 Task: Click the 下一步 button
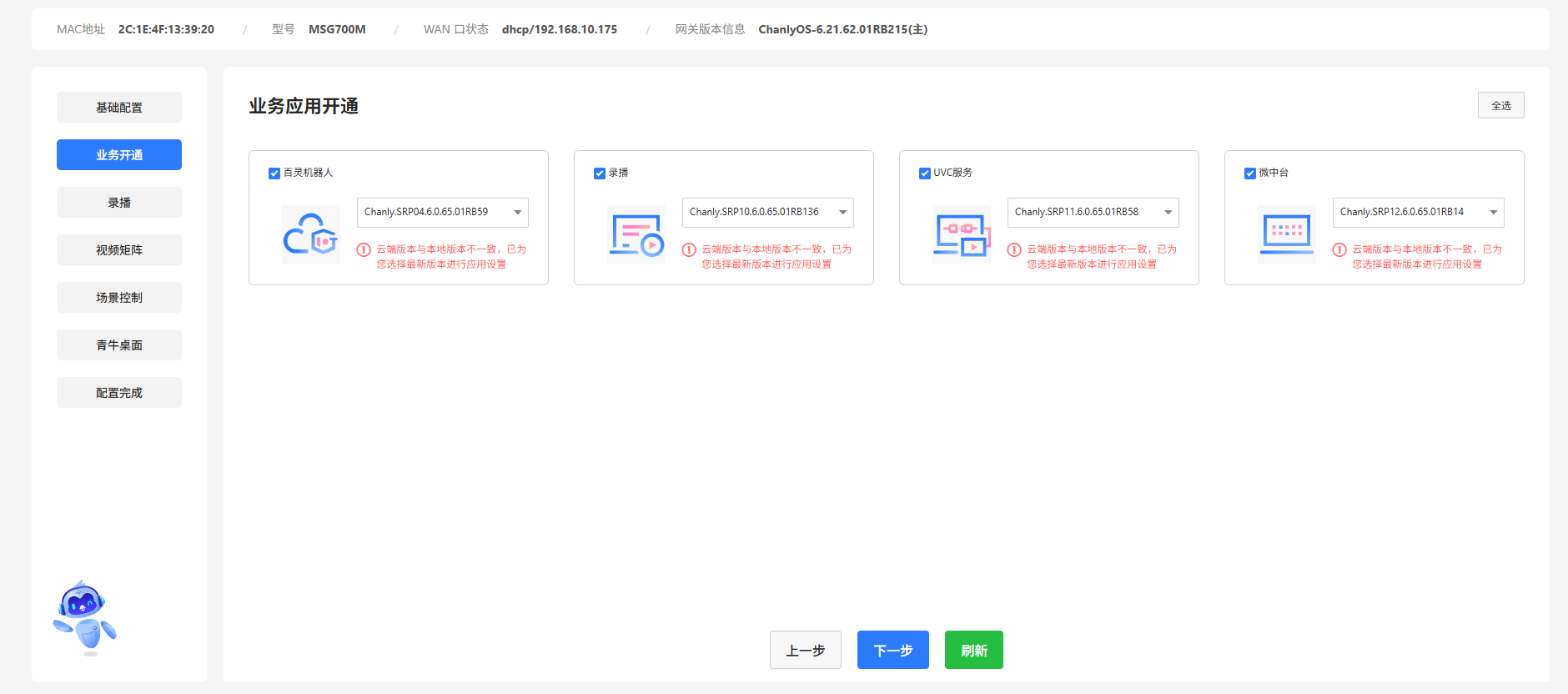pos(892,650)
